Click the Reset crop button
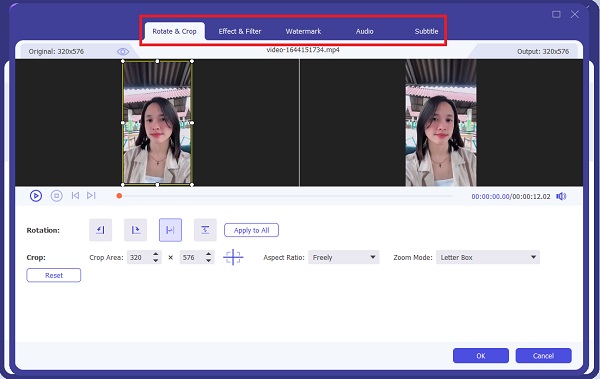The height and width of the screenshot is (379, 600). [54, 275]
